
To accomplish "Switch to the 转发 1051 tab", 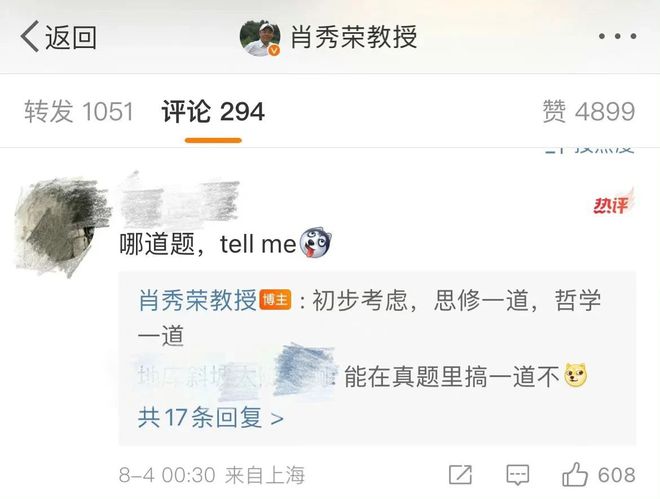I will [x=79, y=112].
